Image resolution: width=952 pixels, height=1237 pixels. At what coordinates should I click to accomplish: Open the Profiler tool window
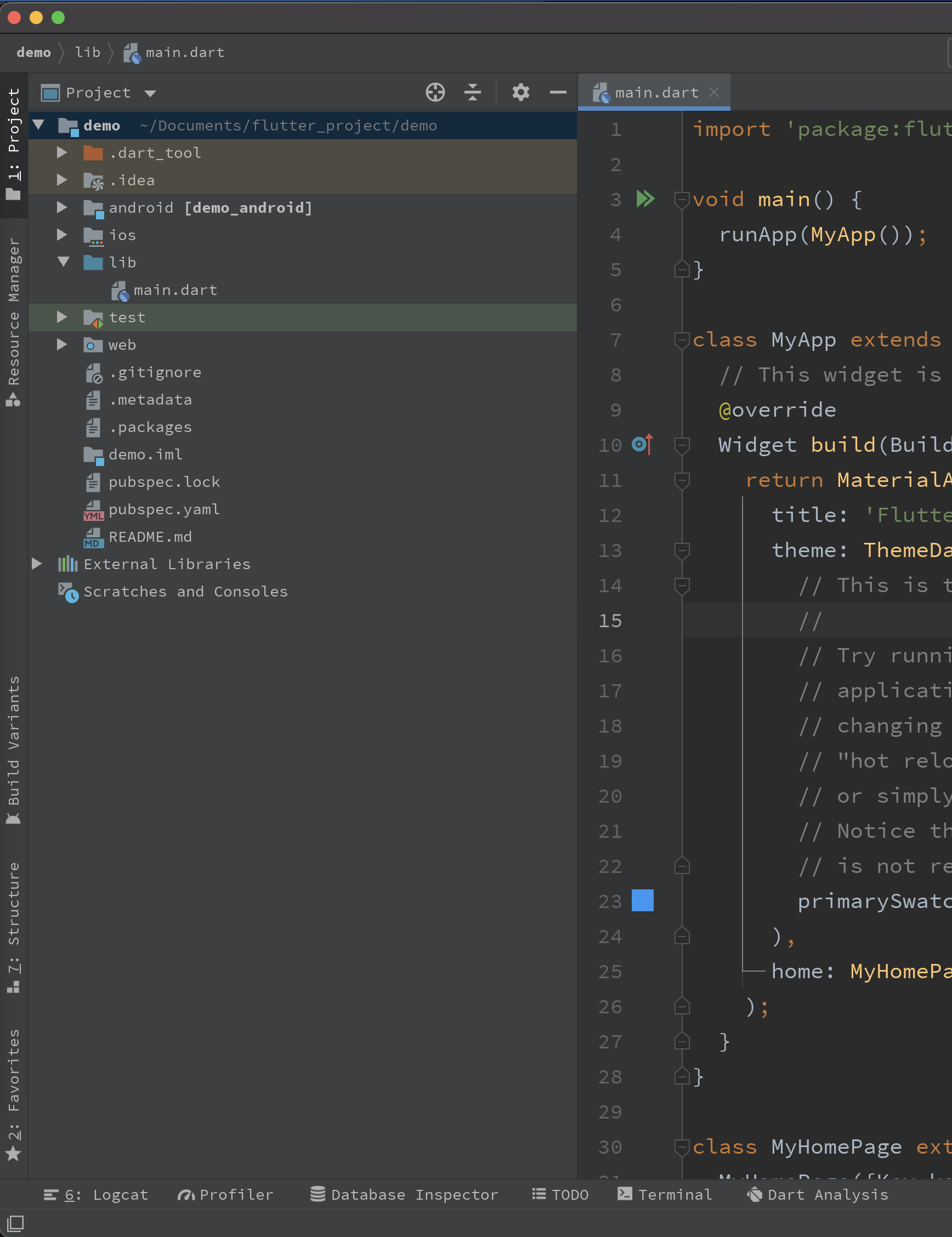[x=225, y=1195]
